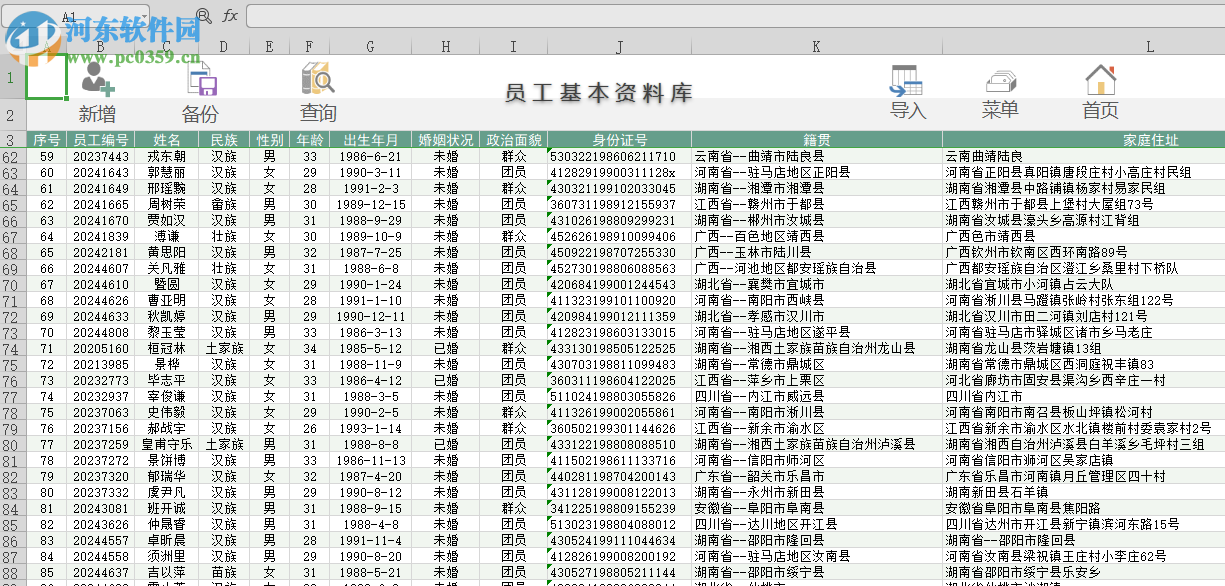Click the 家庭住址 column header cell
The image size is (1225, 586).
point(1152,140)
